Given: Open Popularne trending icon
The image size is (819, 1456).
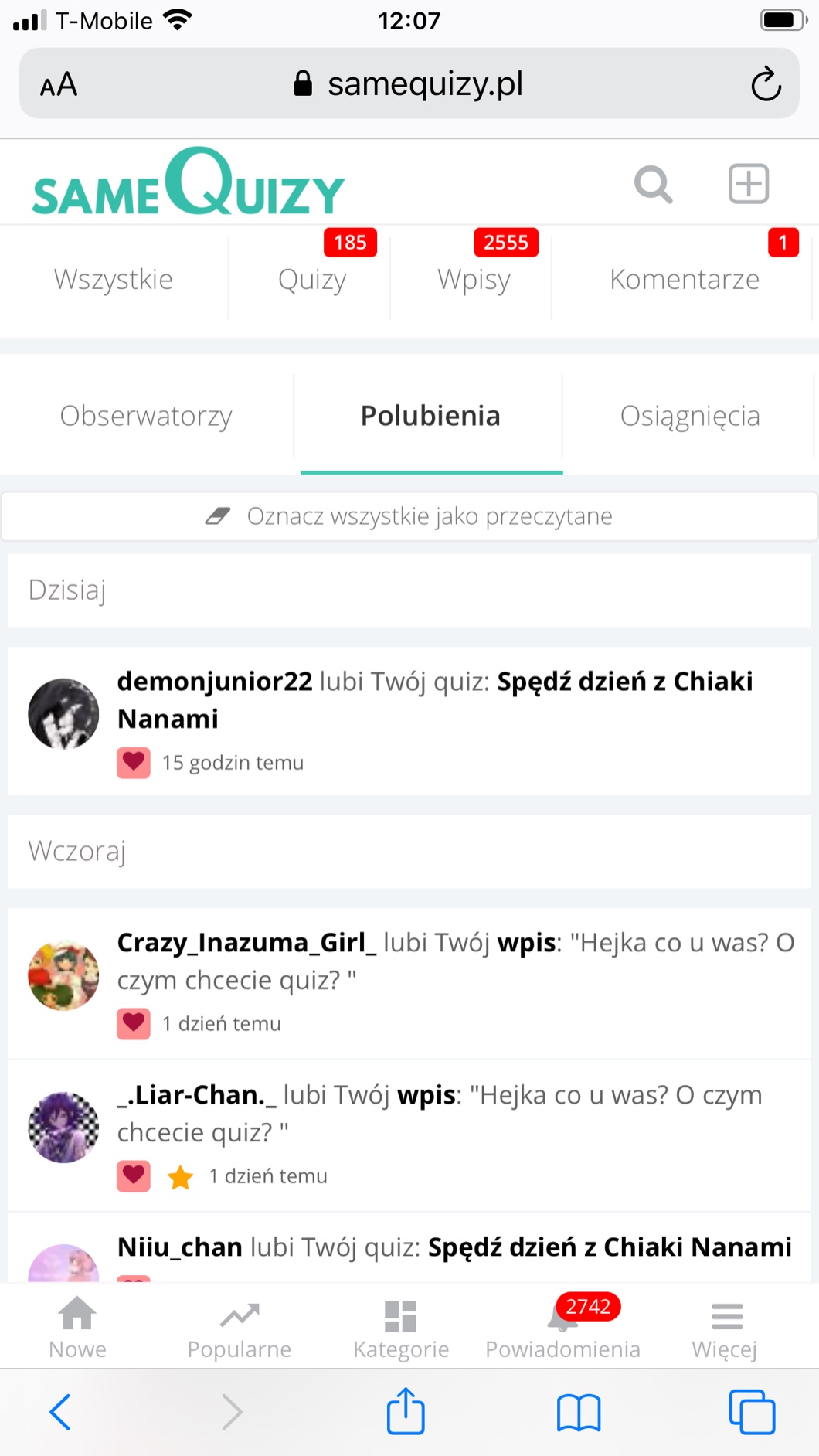Looking at the screenshot, I should 240,1328.
